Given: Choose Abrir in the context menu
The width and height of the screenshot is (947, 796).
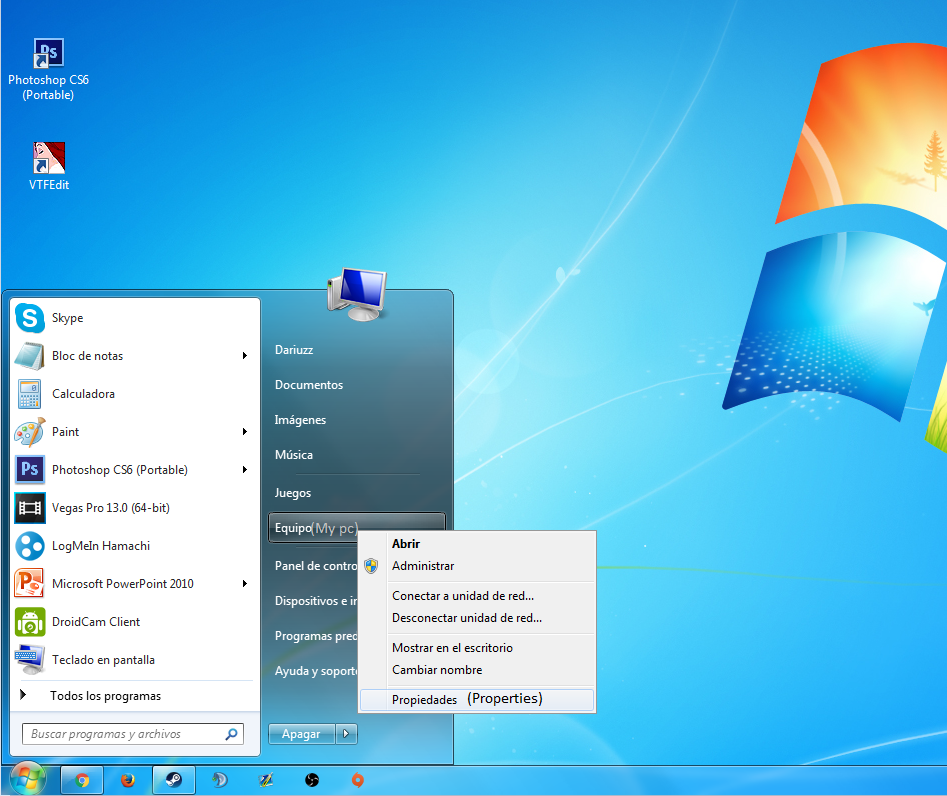Looking at the screenshot, I should click(477, 544).
